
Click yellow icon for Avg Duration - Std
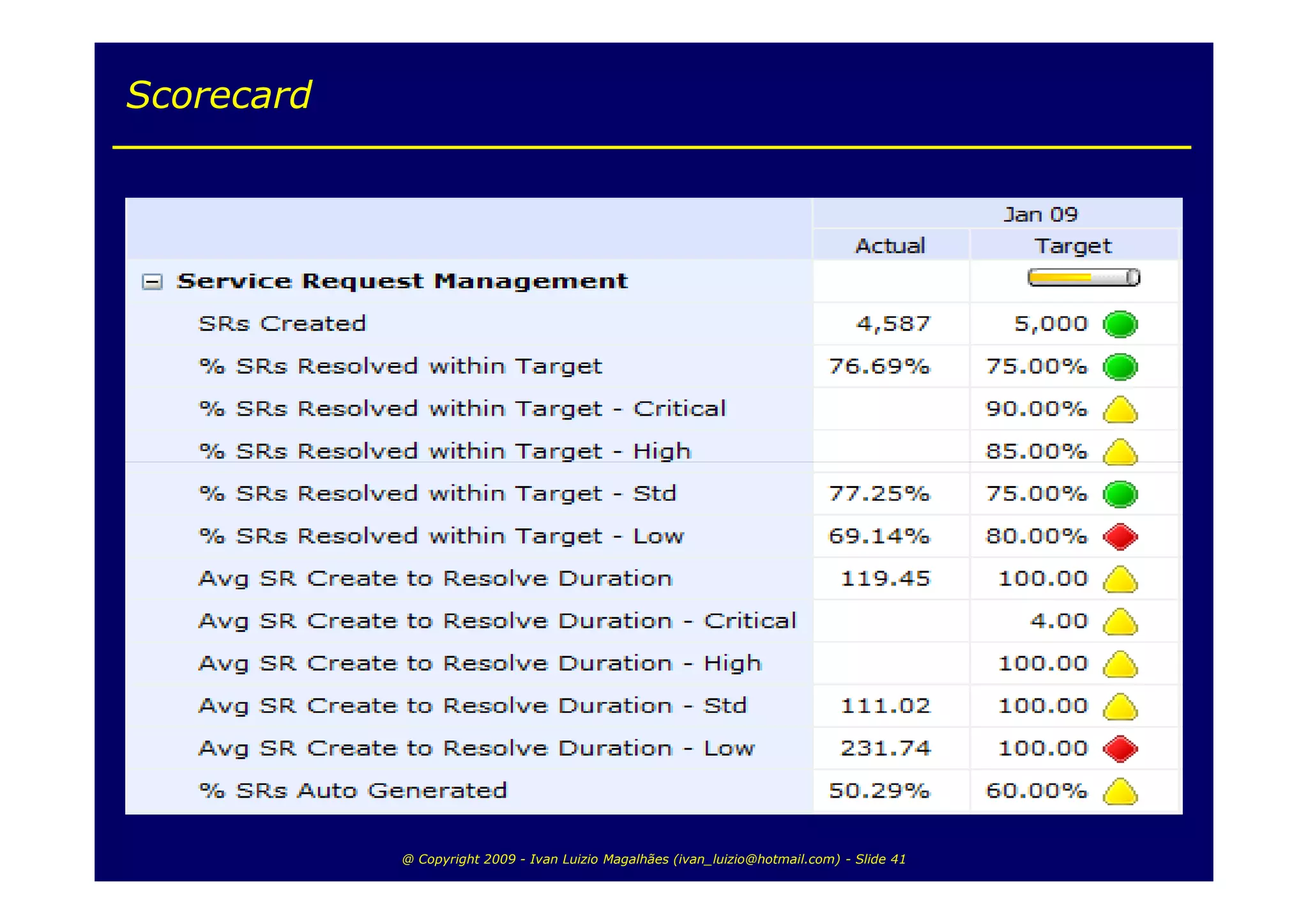pyautogui.click(x=1120, y=707)
